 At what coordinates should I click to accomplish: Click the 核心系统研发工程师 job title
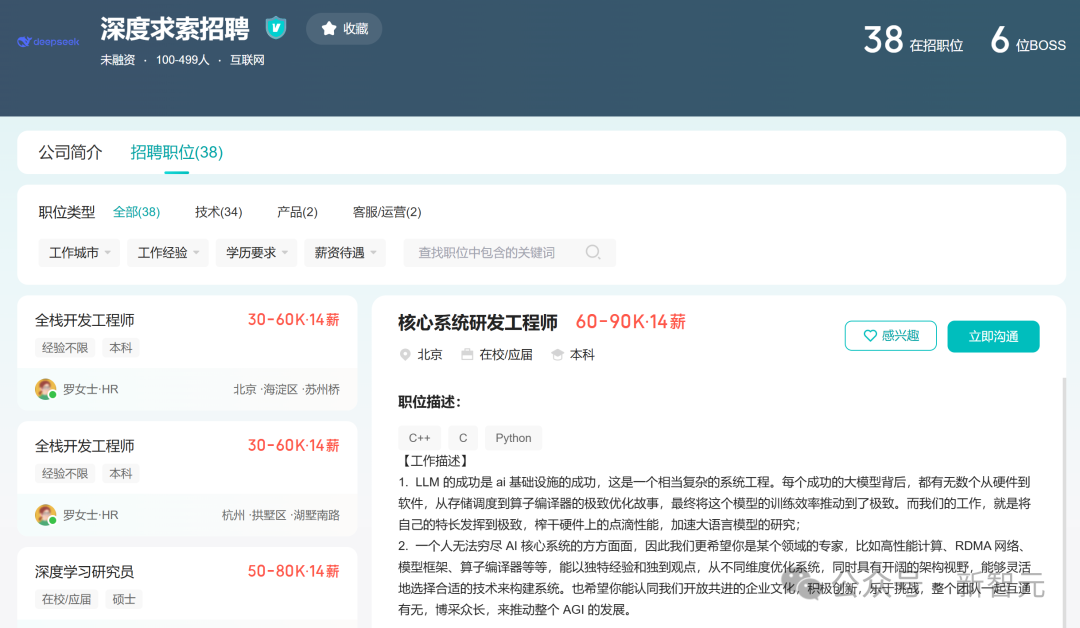click(478, 322)
